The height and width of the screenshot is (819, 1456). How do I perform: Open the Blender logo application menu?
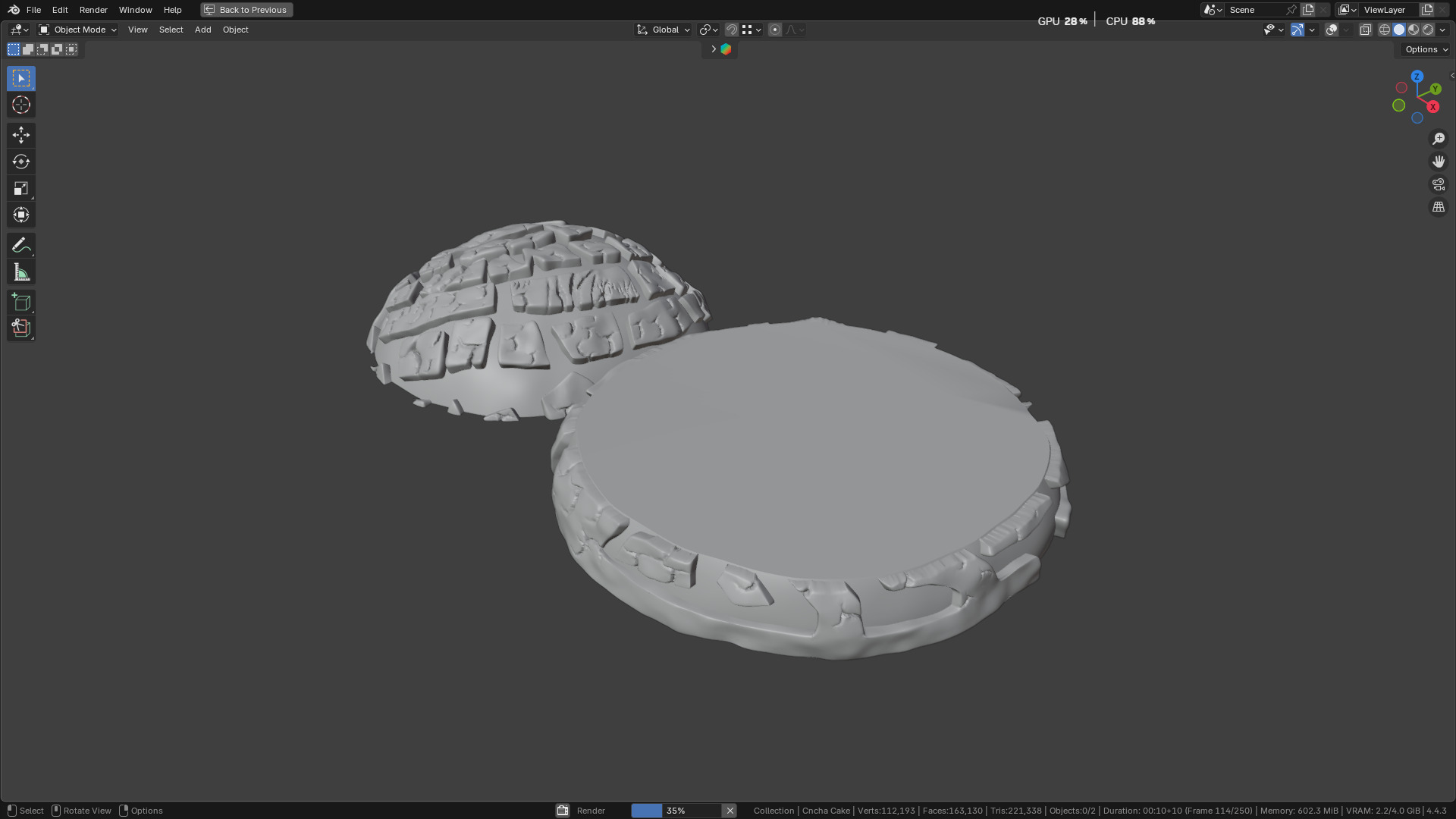13,10
